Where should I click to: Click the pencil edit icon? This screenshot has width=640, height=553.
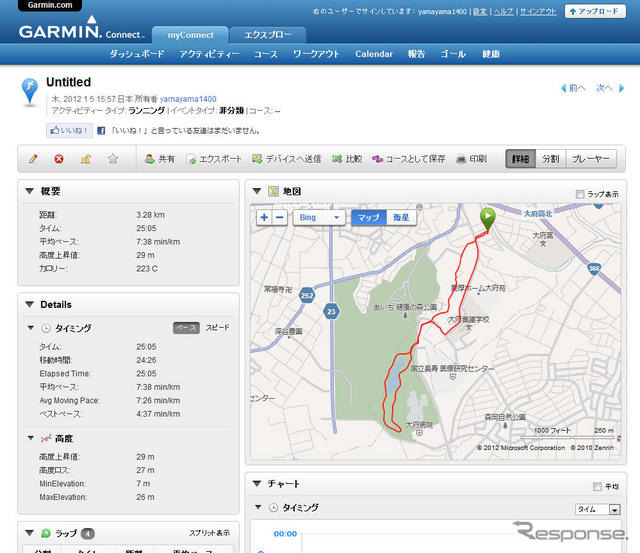(33, 158)
